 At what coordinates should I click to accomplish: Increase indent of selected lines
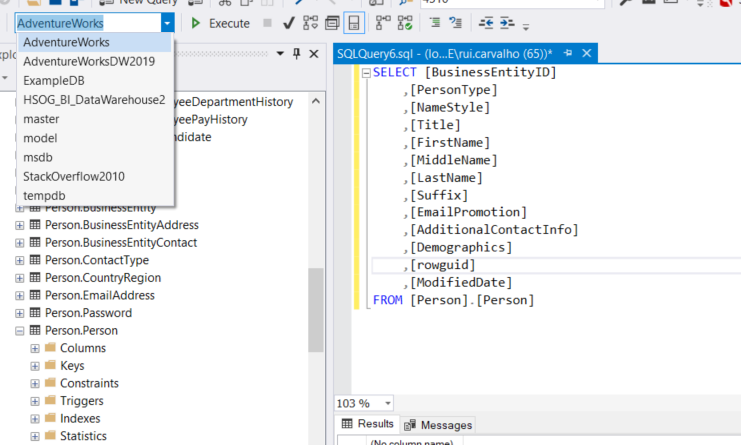click(x=507, y=23)
